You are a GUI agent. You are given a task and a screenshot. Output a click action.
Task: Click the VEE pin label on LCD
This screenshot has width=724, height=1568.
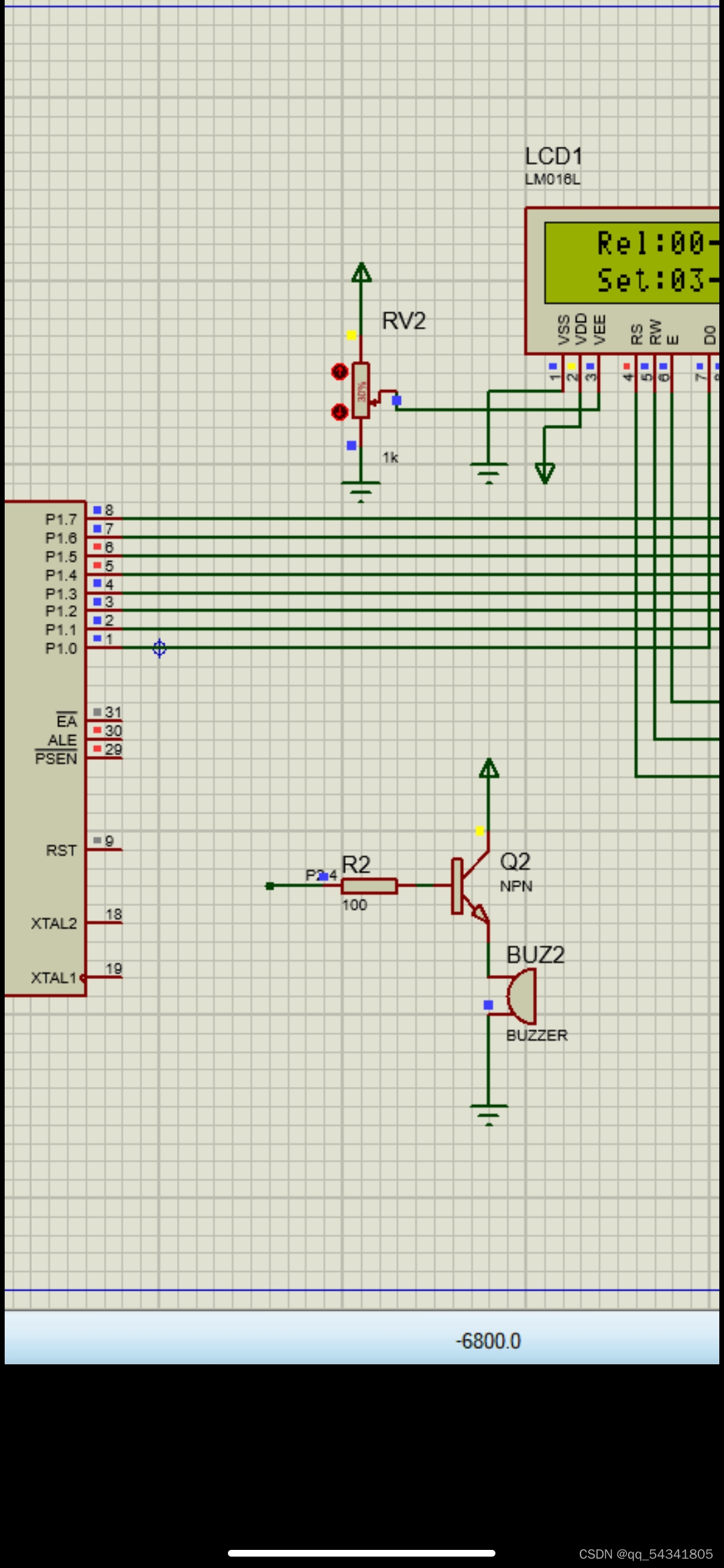[600, 330]
